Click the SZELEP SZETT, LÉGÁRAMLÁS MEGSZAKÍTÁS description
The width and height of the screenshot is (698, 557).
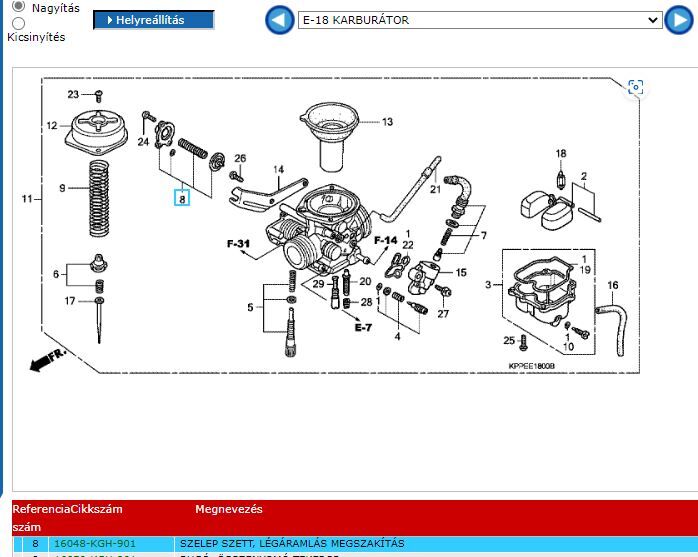click(x=292, y=543)
